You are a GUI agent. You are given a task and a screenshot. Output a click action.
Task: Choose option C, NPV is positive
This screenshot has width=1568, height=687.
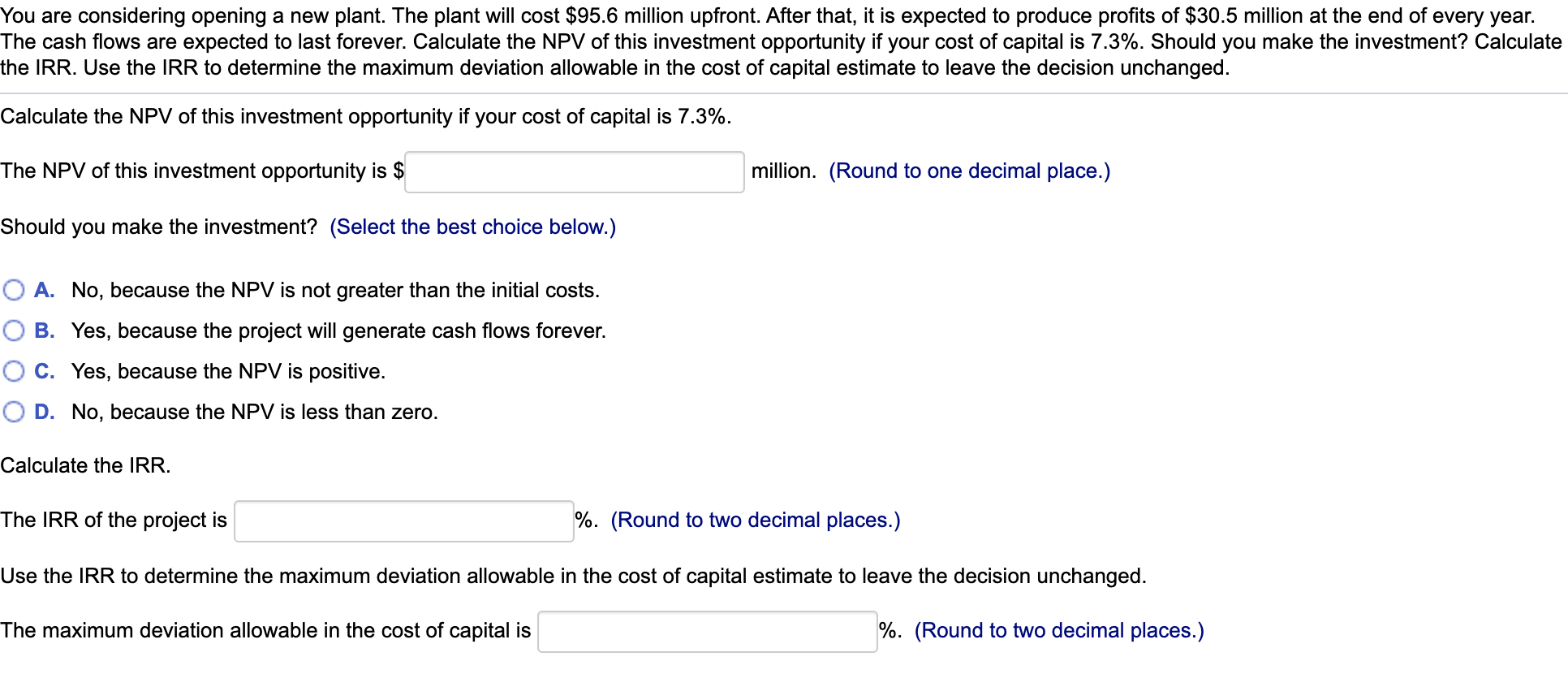pos(14,371)
